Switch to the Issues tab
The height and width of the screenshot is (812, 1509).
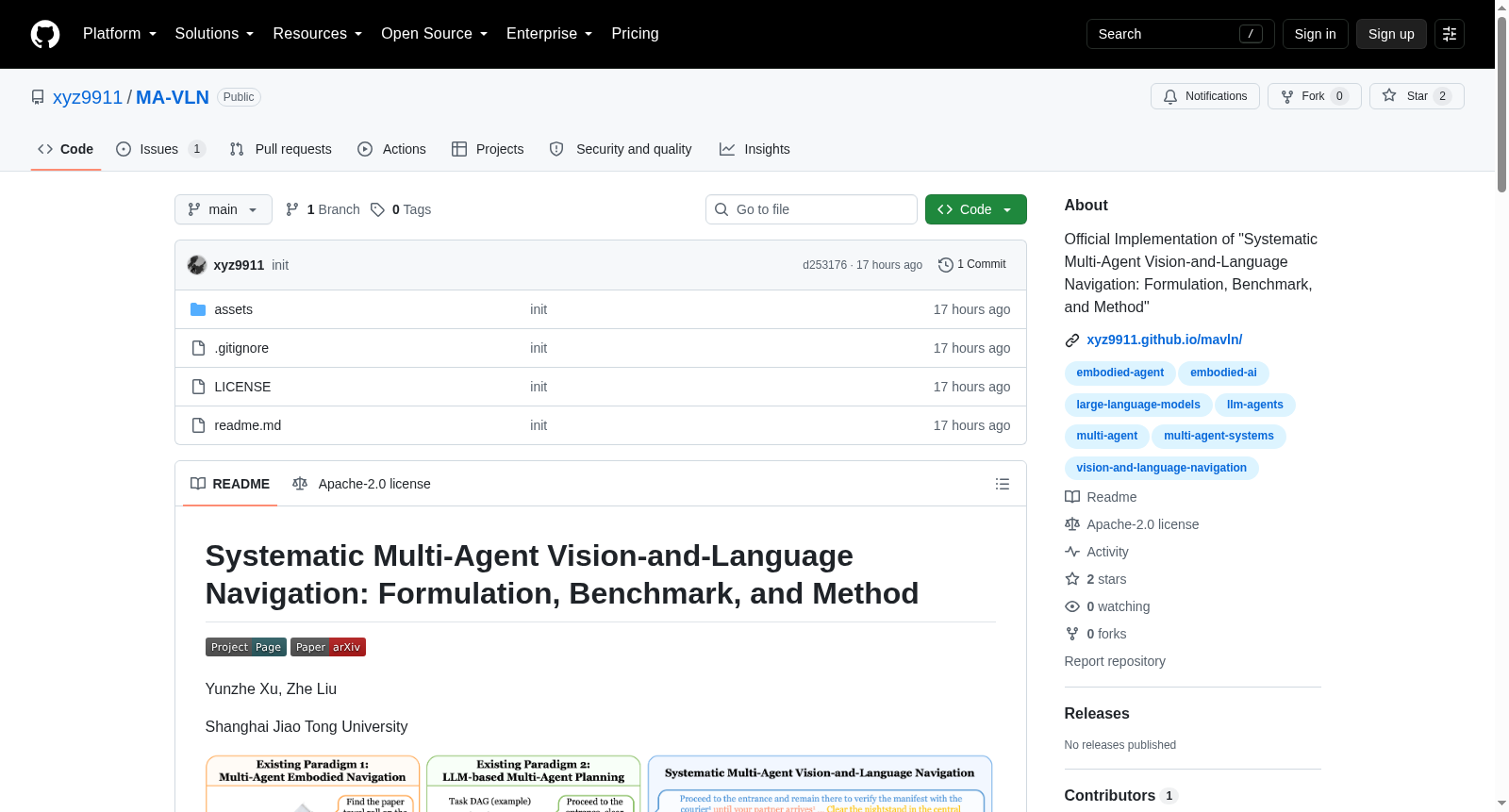(160, 149)
